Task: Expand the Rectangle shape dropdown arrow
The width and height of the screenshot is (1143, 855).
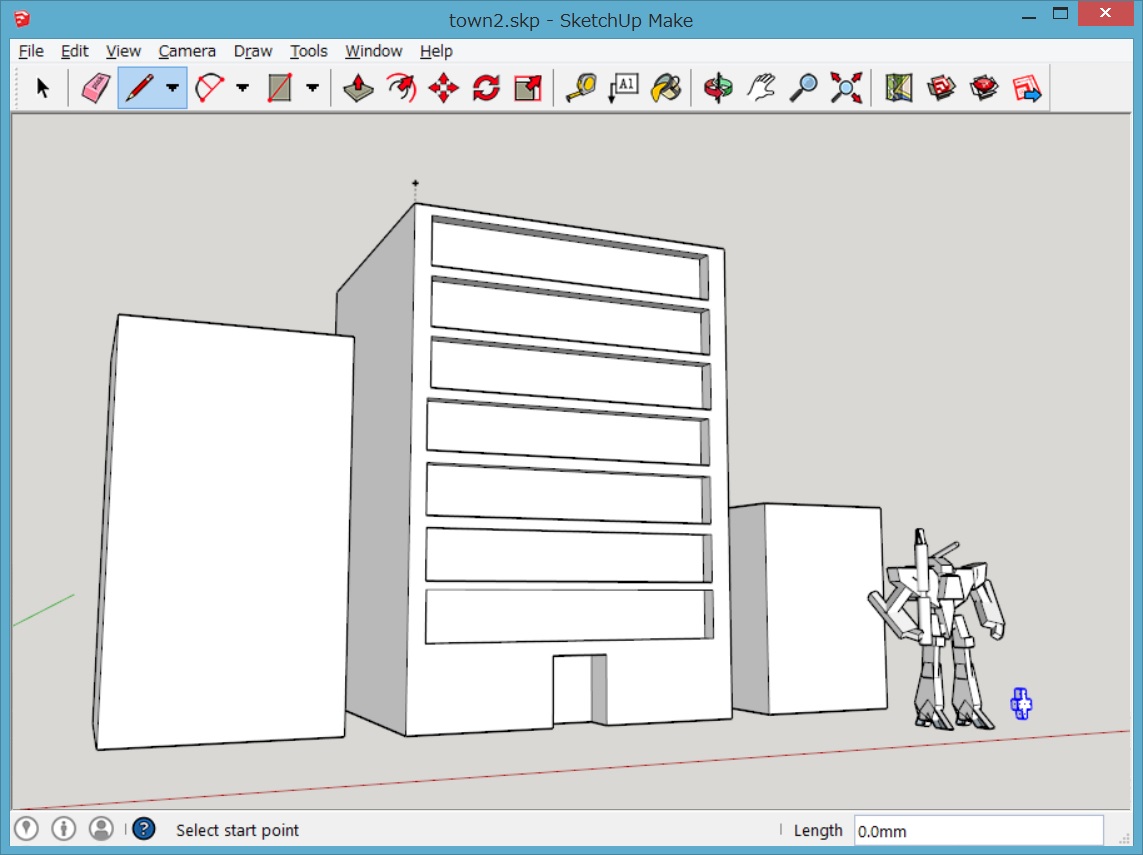Action: pyautogui.click(x=312, y=88)
